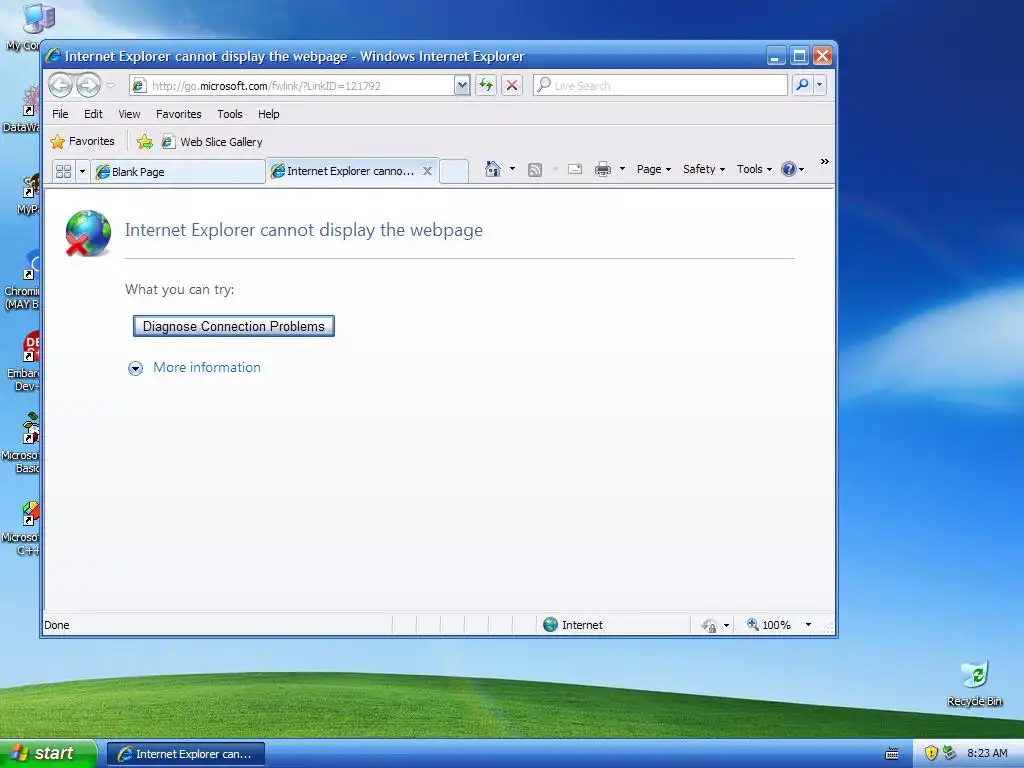This screenshot has height=768, width=1024.
Task: Open zoom level dropdown arrow in status bar
Action: pyautogui.click(x=808, y=625)
